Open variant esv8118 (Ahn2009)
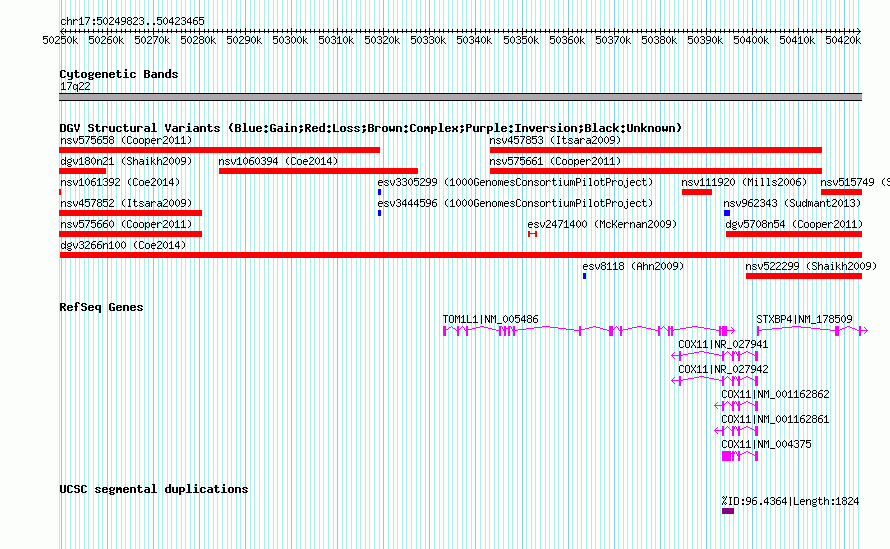The height and width of the screenshot is (549, 890). click(633, 266)
